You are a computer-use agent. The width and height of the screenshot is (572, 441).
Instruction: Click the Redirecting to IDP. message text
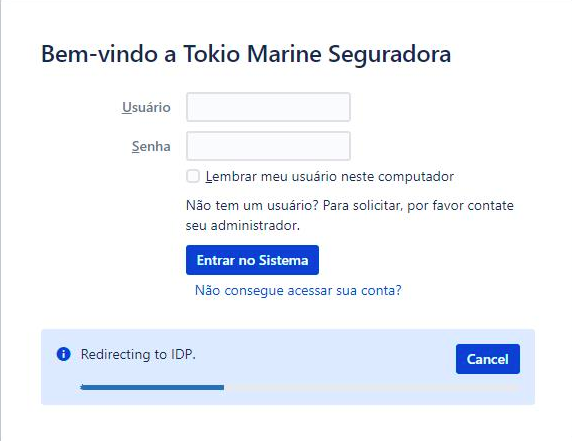click(138, 355)
